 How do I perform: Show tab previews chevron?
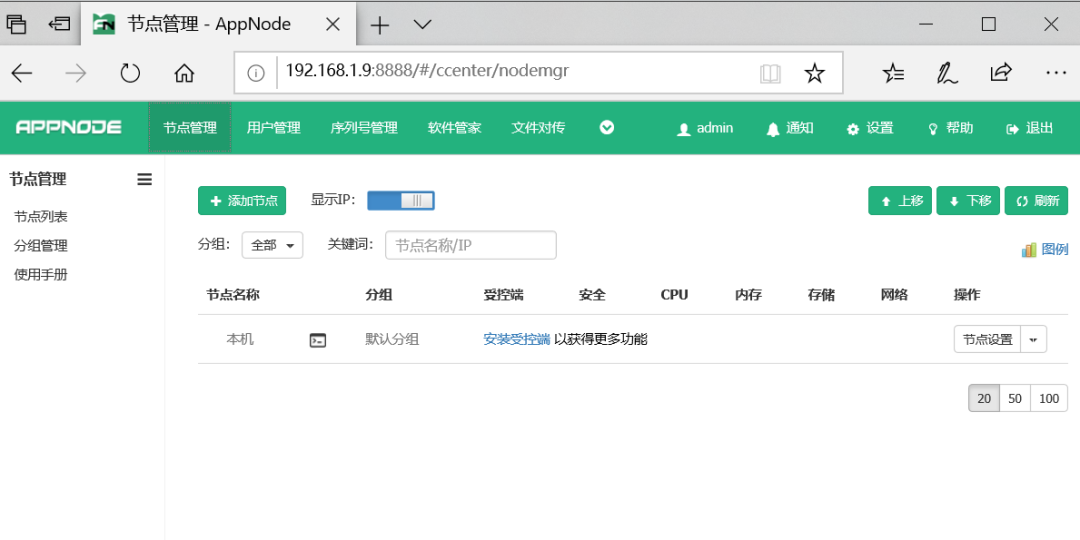click(422, 25)
